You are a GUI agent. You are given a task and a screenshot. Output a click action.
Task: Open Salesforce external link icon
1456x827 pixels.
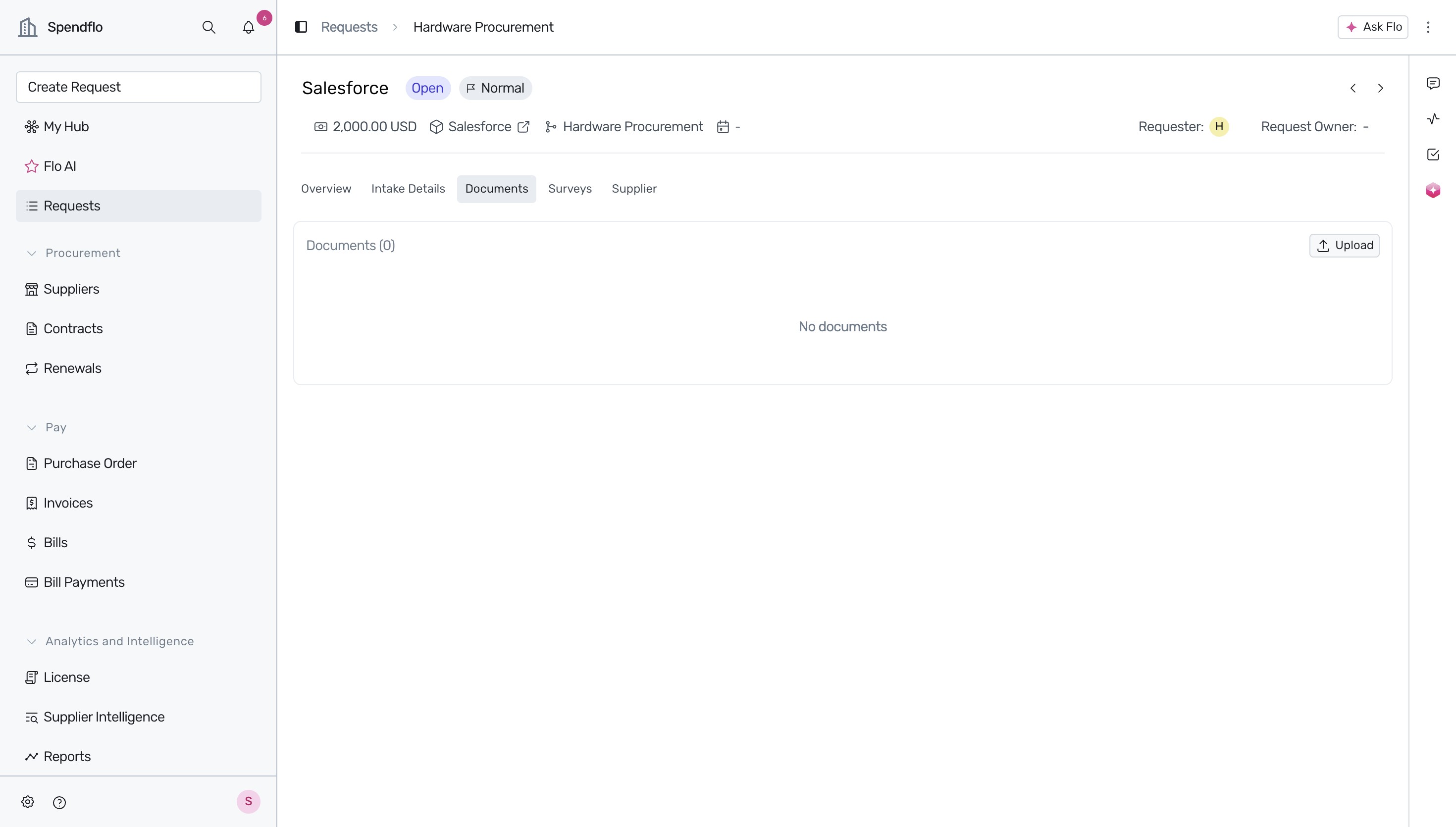523,127
